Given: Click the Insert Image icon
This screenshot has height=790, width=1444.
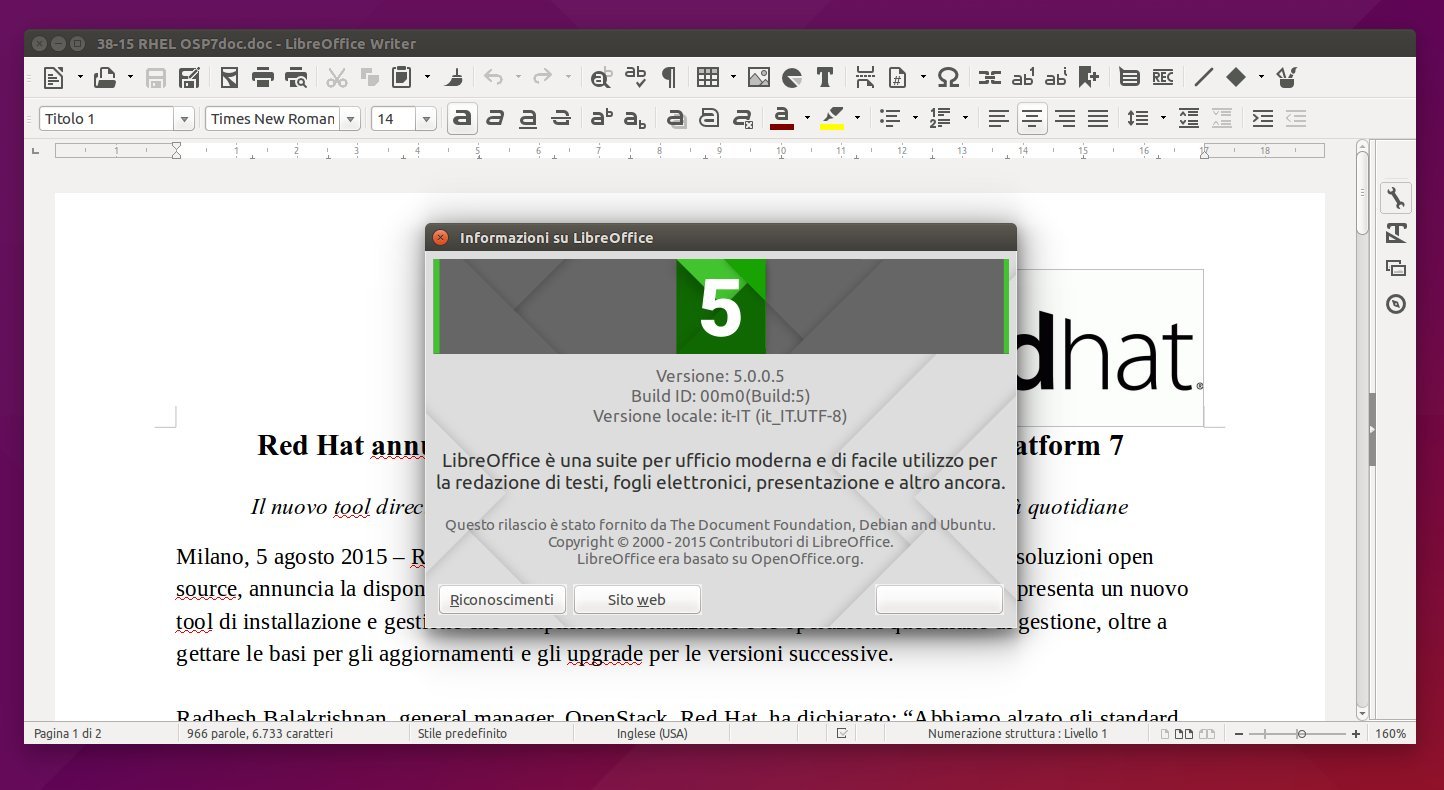Looking at the screenshot, I should pos(759,77).
